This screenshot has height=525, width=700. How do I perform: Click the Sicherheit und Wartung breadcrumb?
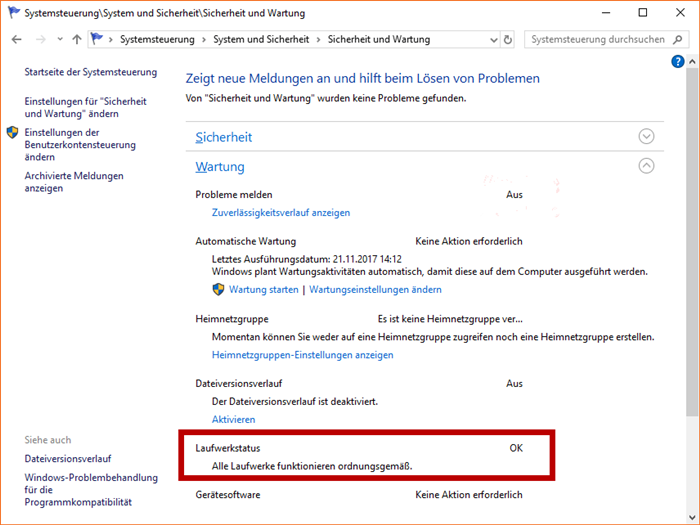[379, 39]
